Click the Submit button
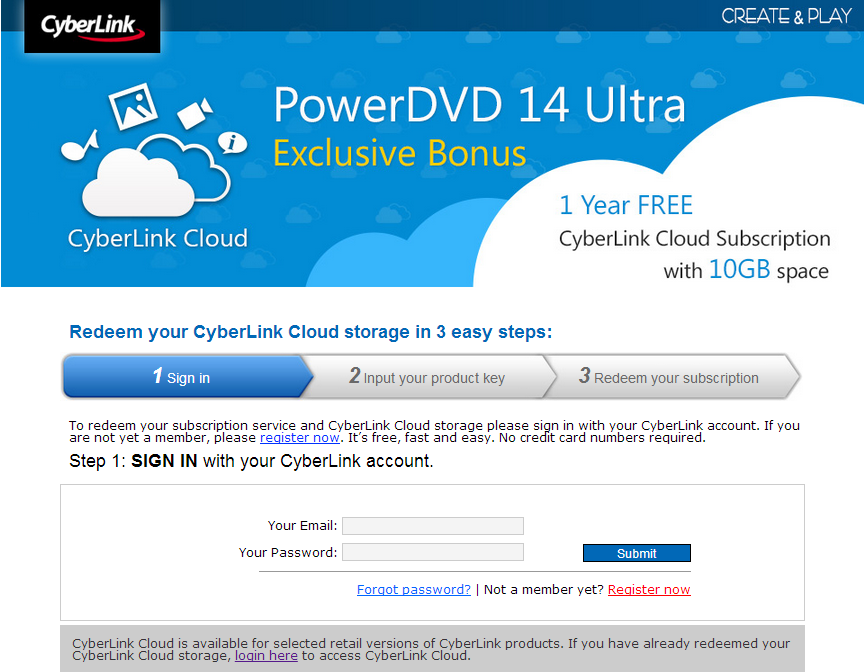The width and height of the screenshot is (864, 672). [x=636, y=553]
